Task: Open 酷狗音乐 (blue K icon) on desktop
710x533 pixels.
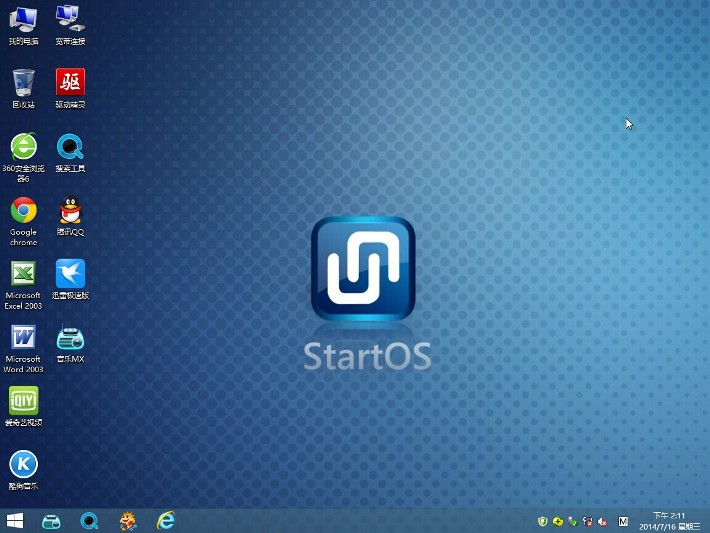Action: click(23, 470)
